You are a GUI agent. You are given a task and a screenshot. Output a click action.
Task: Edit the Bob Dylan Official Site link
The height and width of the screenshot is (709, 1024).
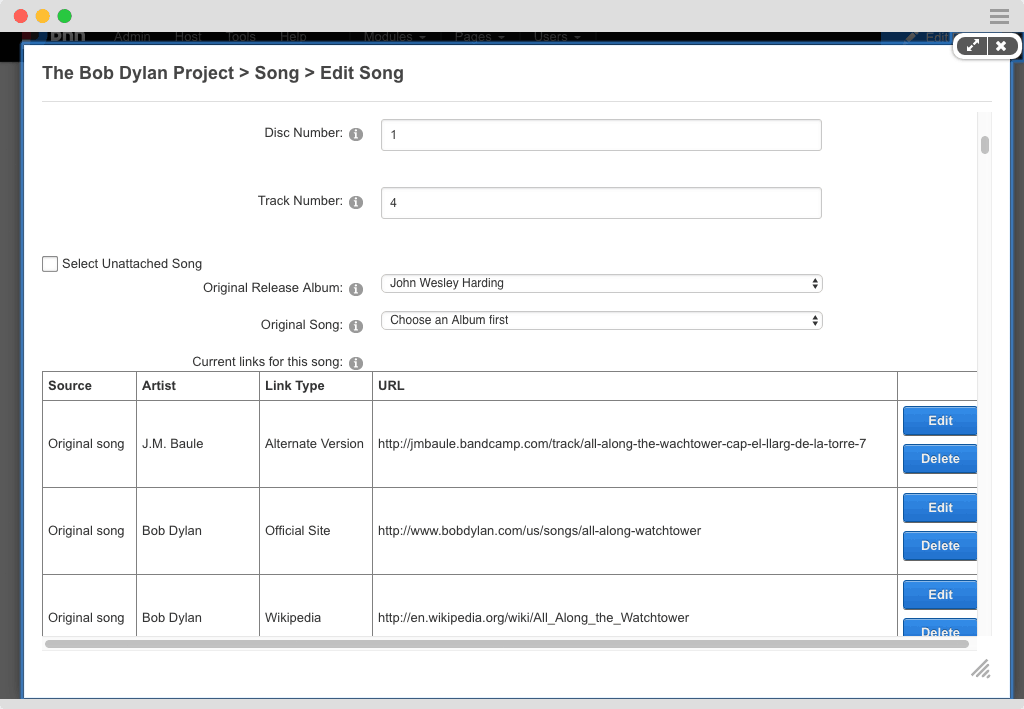940,508
